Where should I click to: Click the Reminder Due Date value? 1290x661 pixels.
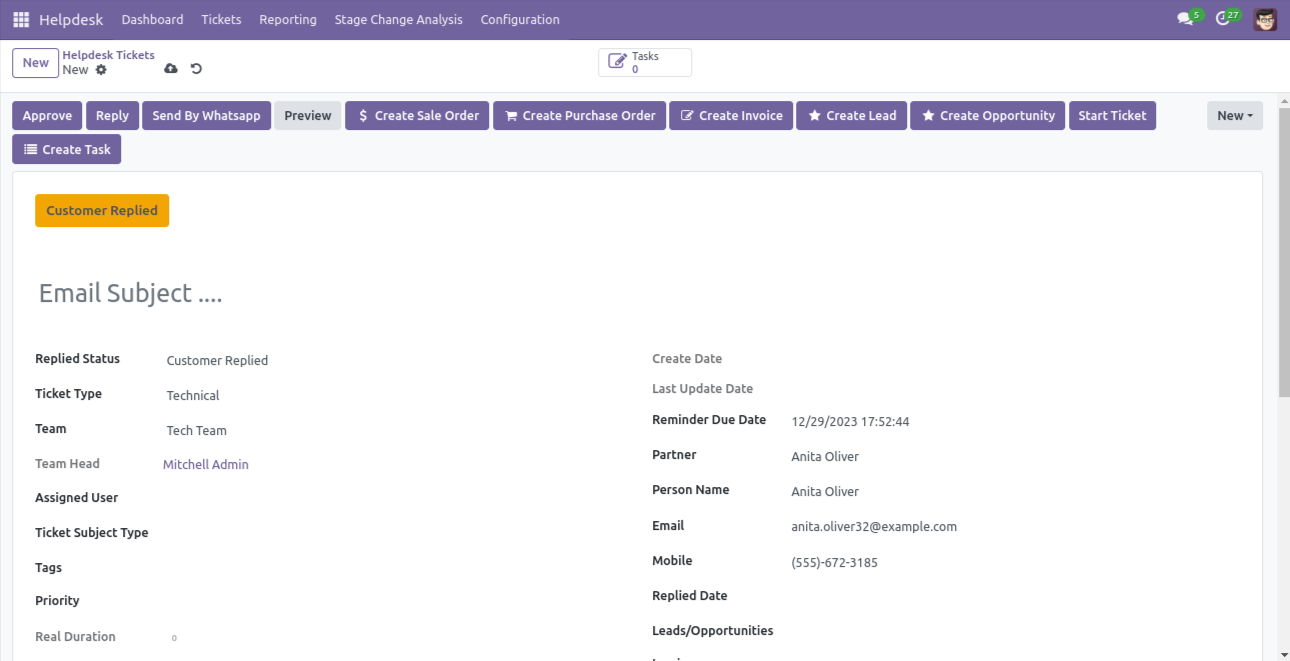coord(850,422)
